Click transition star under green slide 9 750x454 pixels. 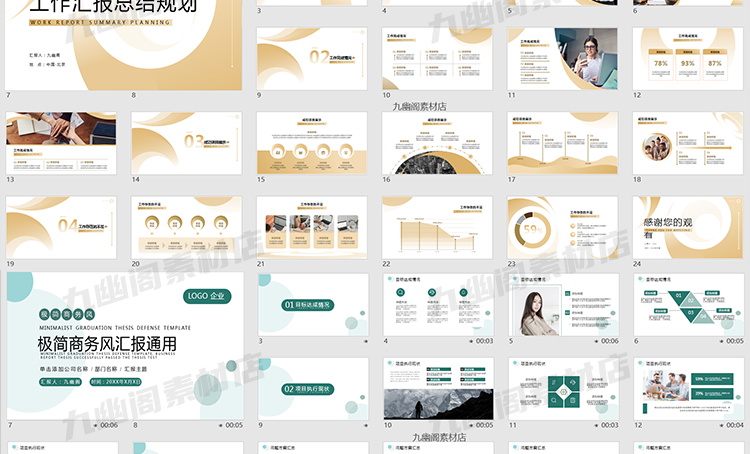(366, 425)
